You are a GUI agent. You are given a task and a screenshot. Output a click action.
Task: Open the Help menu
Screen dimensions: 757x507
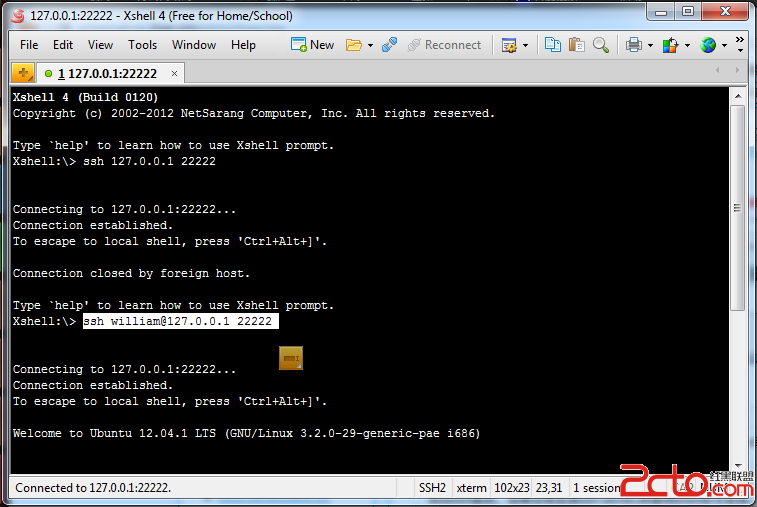pos(243,45)
